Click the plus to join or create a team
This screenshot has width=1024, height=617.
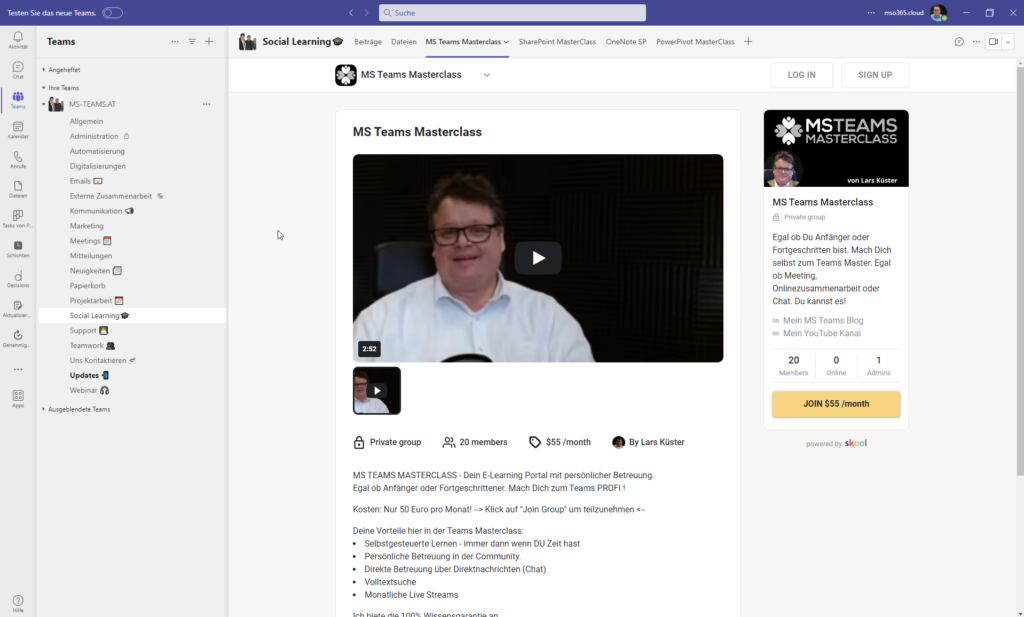pyautogui.click(x=209, y=41)
